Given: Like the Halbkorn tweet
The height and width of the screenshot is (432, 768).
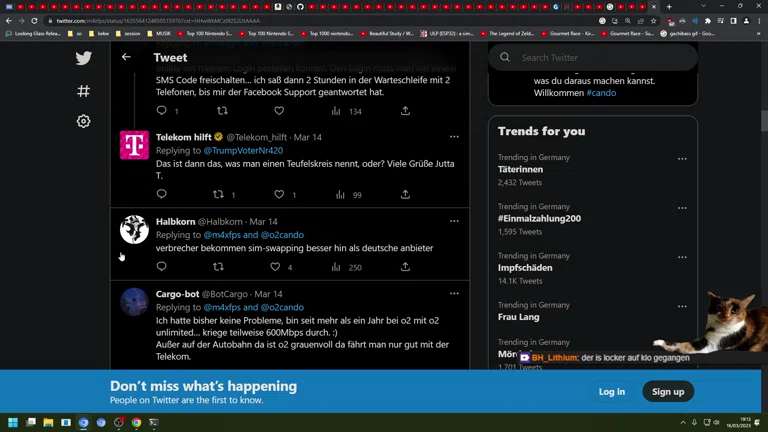Looking at the screenshot, I should (x=275, y=267).
